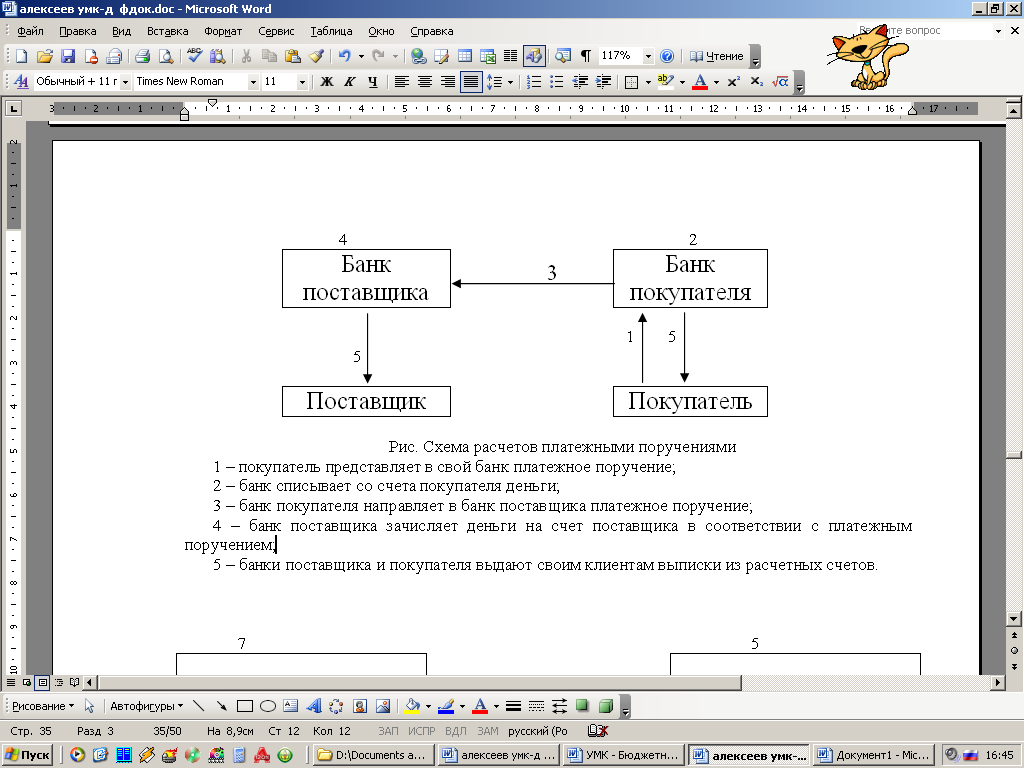
Task: Insert an Excel worksheet
Action: pos(488,56)
